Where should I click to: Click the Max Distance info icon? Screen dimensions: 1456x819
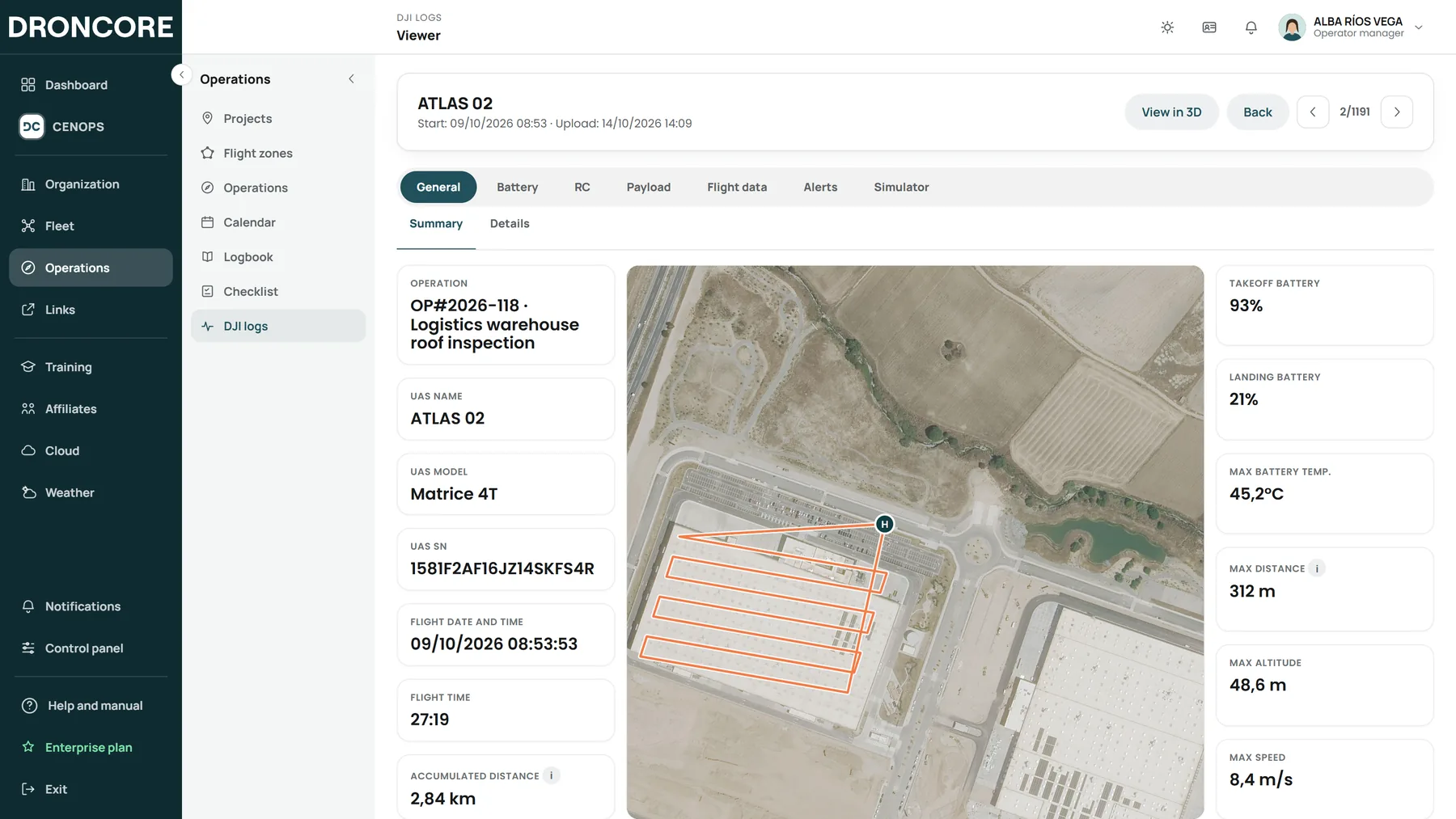tap(1317, 568)
